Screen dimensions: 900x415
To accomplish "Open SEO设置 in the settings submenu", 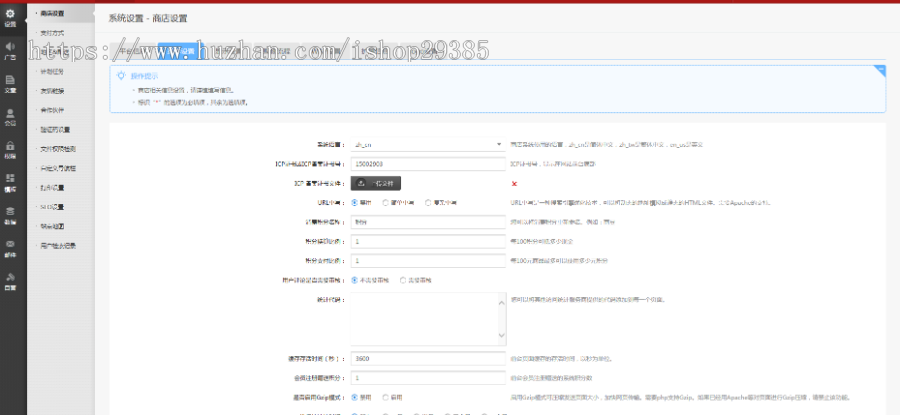I will pyautogui.click(x=52, y=207).
